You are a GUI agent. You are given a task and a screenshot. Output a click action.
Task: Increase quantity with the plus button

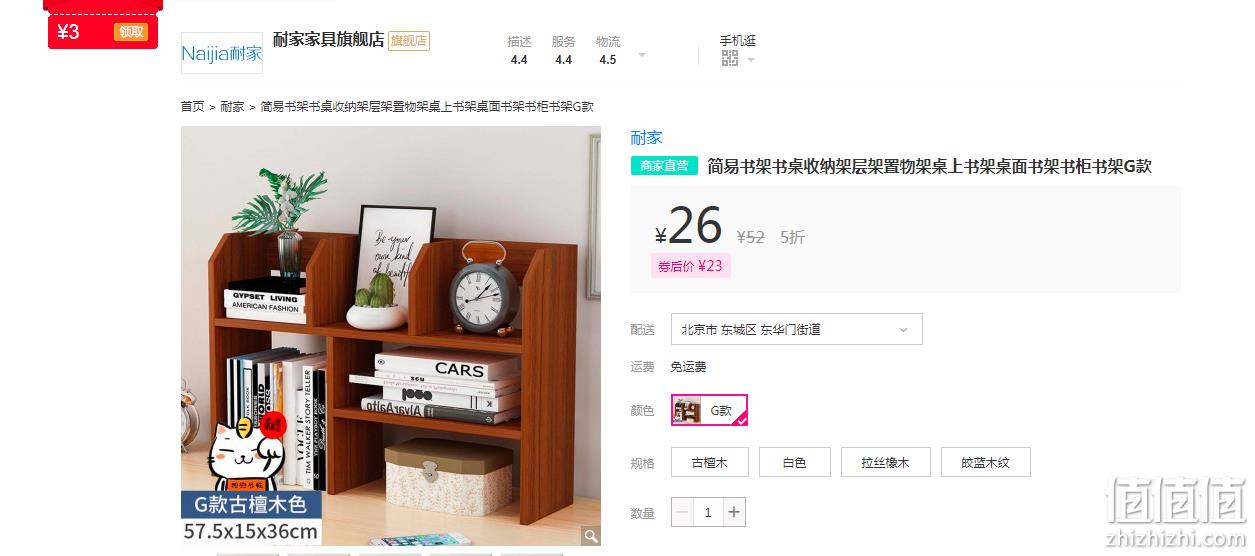[x=734, y=512]
